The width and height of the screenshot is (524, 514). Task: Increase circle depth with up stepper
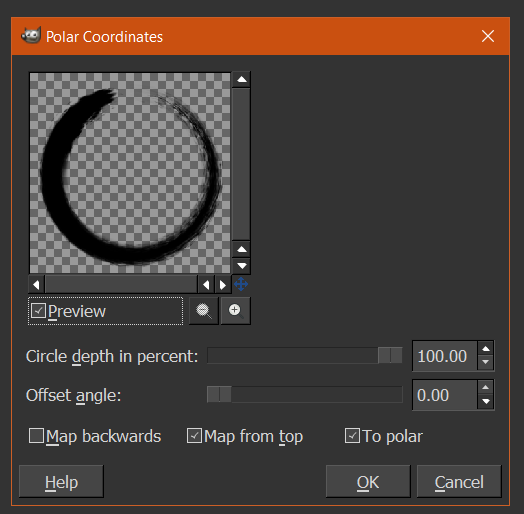(x=486, y=349)
